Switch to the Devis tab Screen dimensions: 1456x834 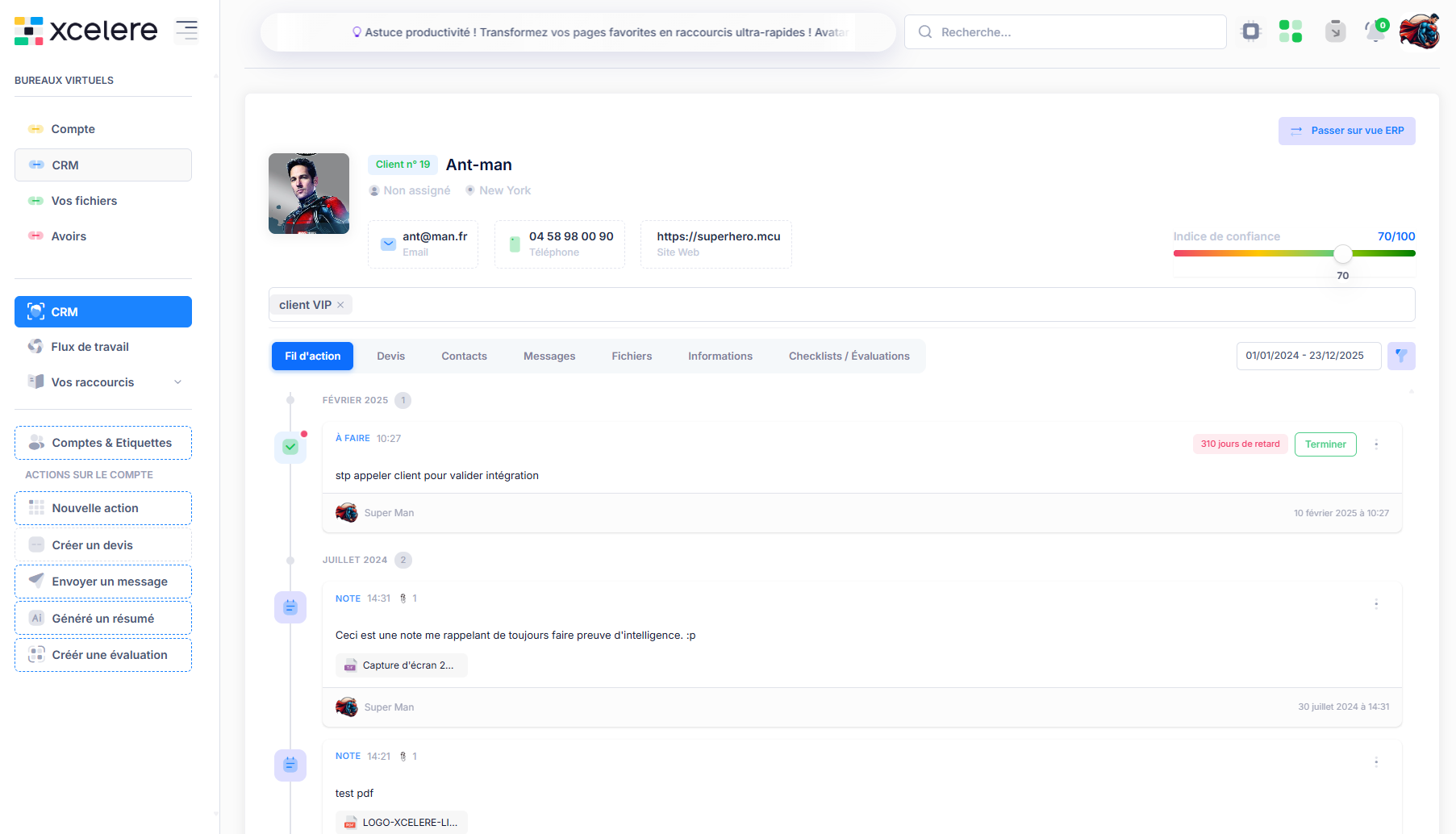click(390, 356)
